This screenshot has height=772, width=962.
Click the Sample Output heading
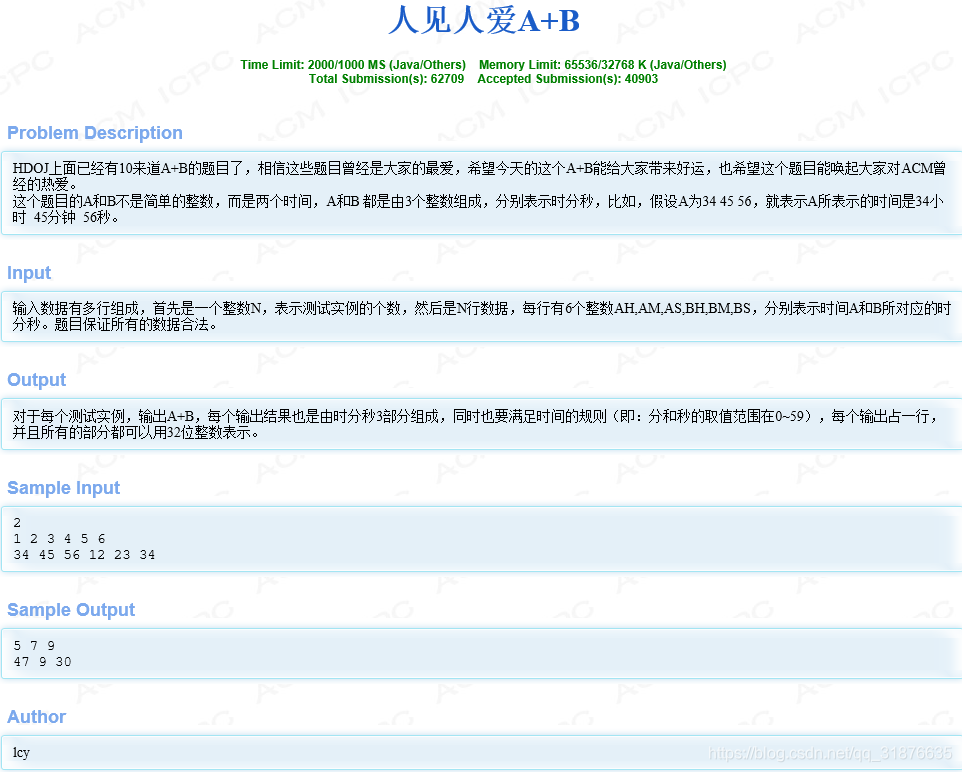(x=71, y=609)
